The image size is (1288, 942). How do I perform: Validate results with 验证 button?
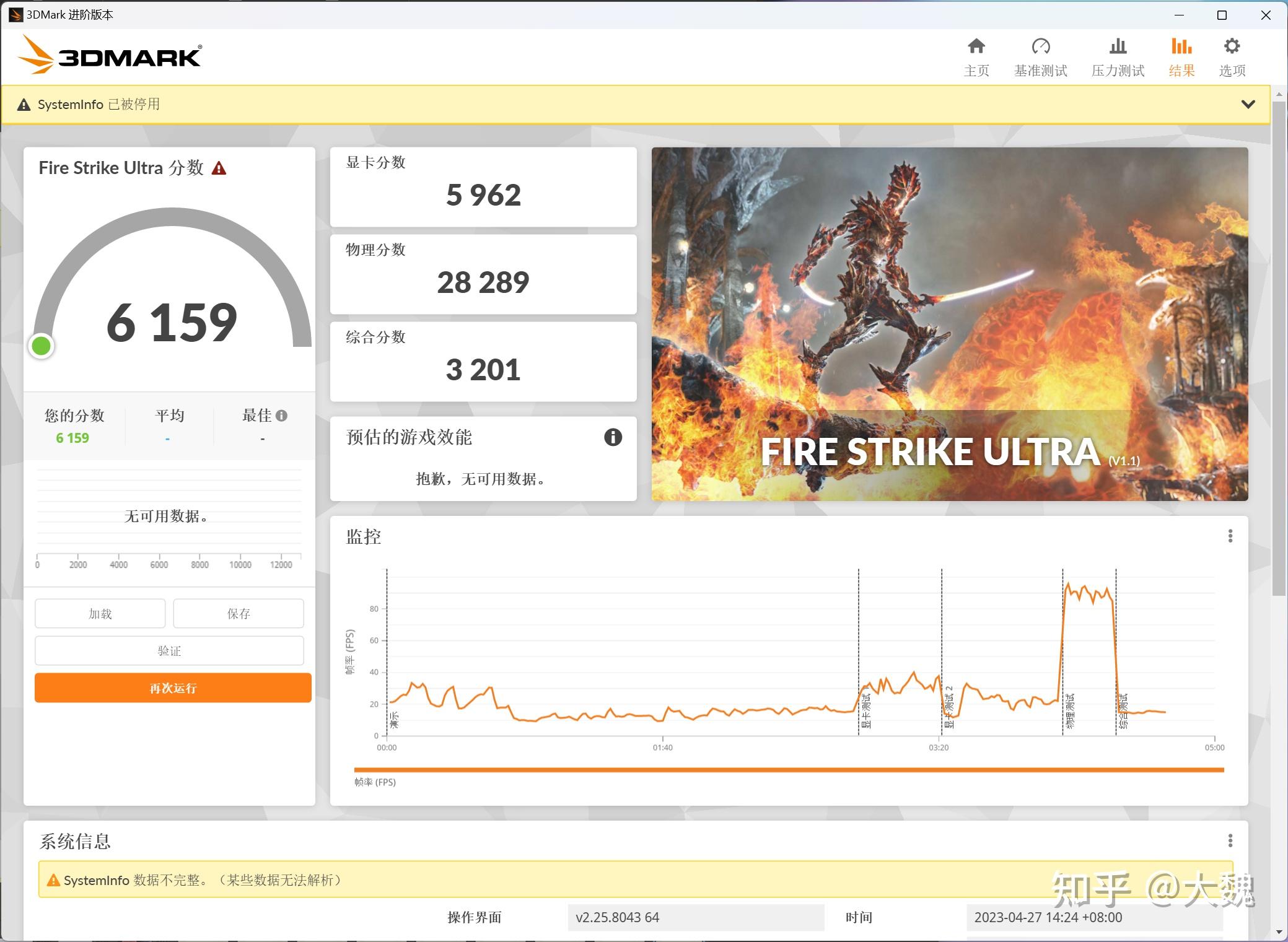click(170, 650)
